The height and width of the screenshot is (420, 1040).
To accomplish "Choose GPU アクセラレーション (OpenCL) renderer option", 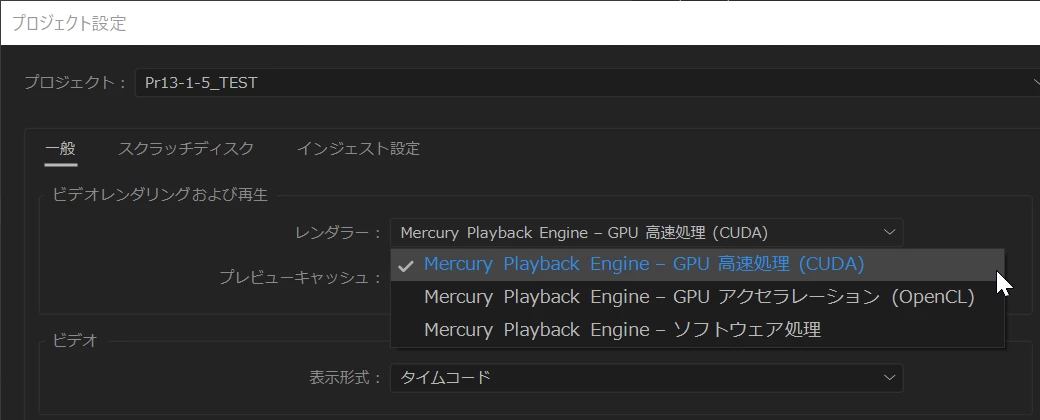I will coord(697,297).
